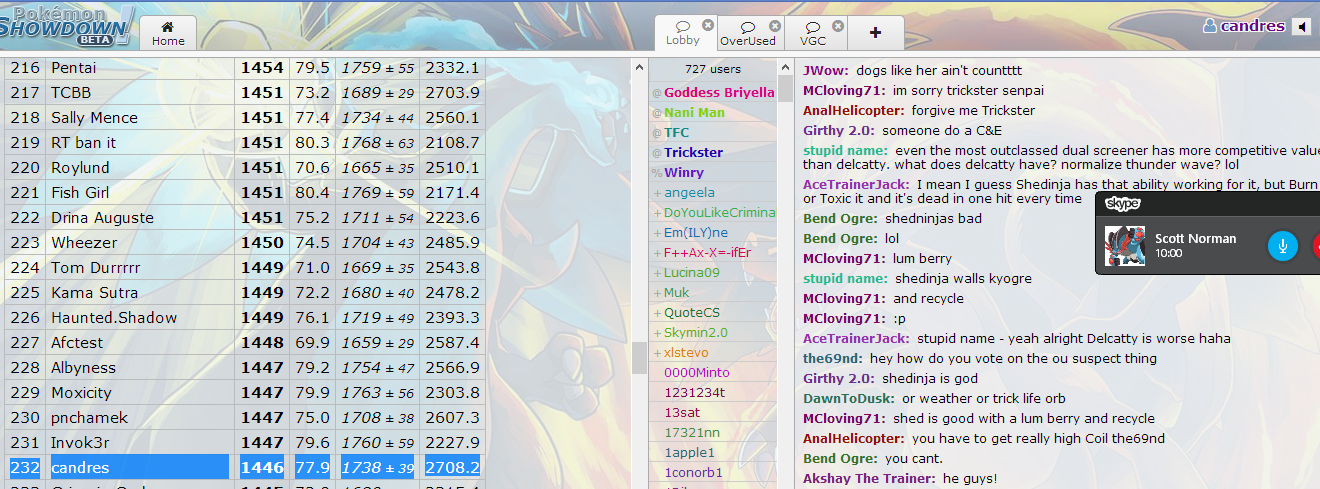Click AceTrainerJack's name in the chat
Image resolution: width=1320 pixels, height=489 pixels.
[856, 185]
